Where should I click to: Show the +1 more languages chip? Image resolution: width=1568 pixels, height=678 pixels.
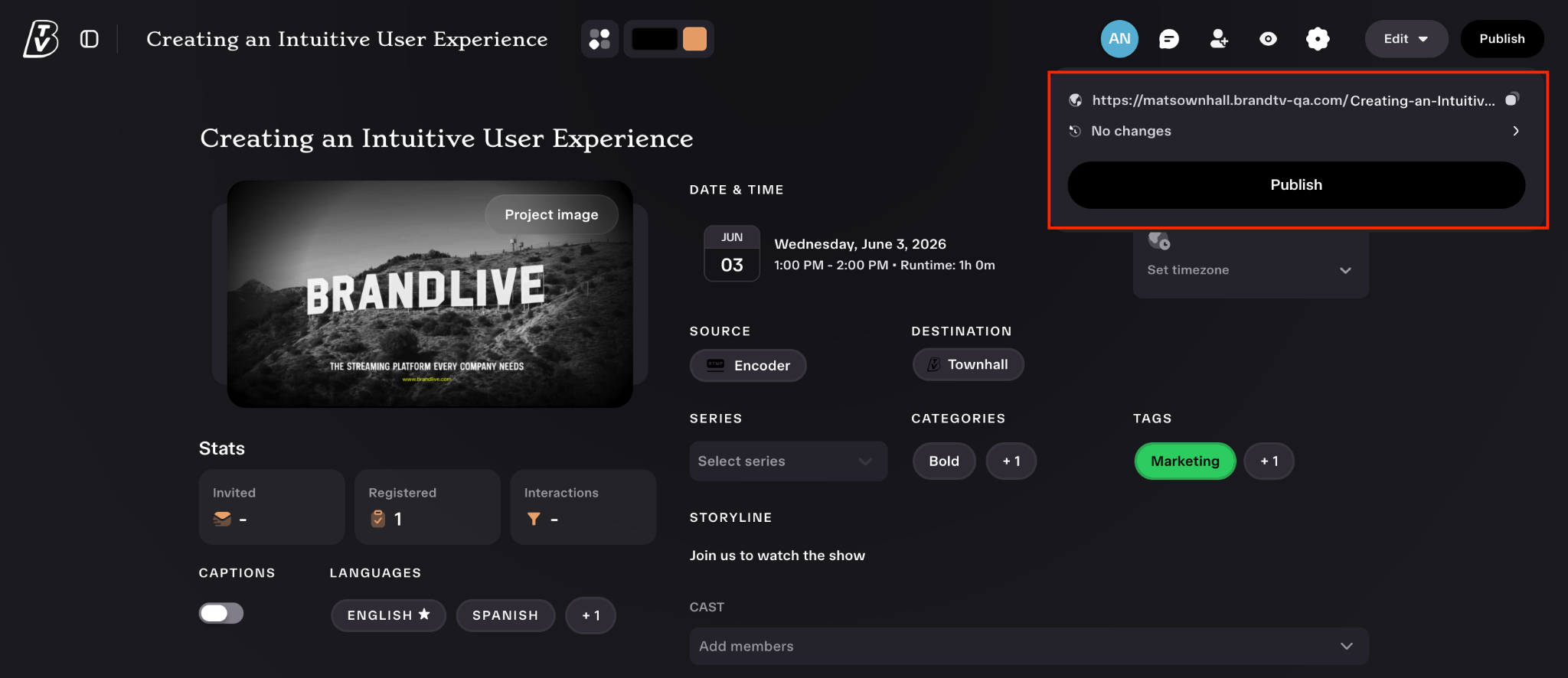[x=590, y=615]
